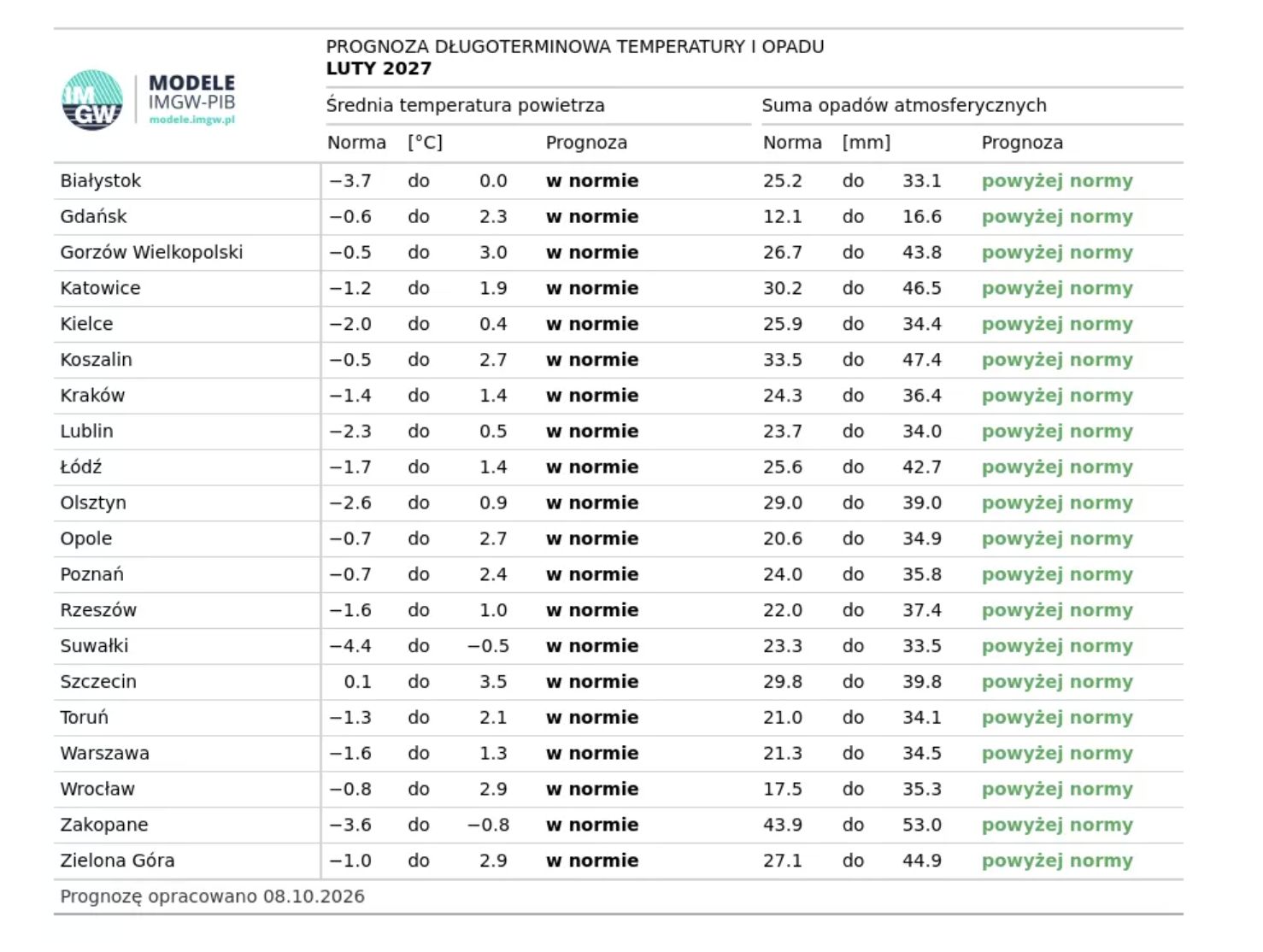
Task: Click the Łódź row label
Action: (81, 467)
